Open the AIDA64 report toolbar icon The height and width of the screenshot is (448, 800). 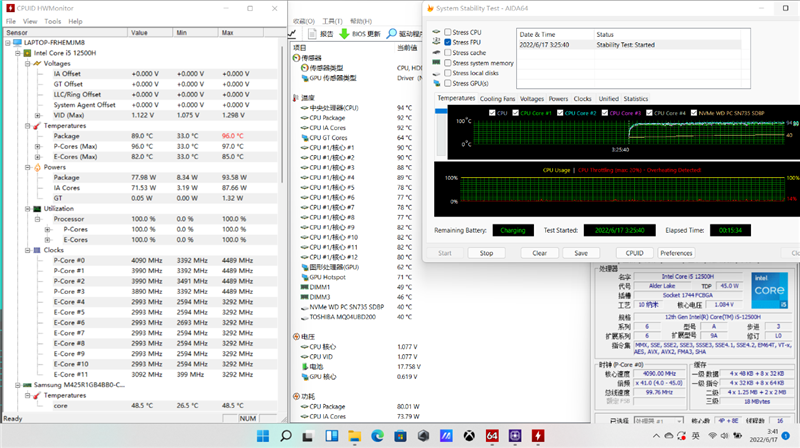pos(313,34)
